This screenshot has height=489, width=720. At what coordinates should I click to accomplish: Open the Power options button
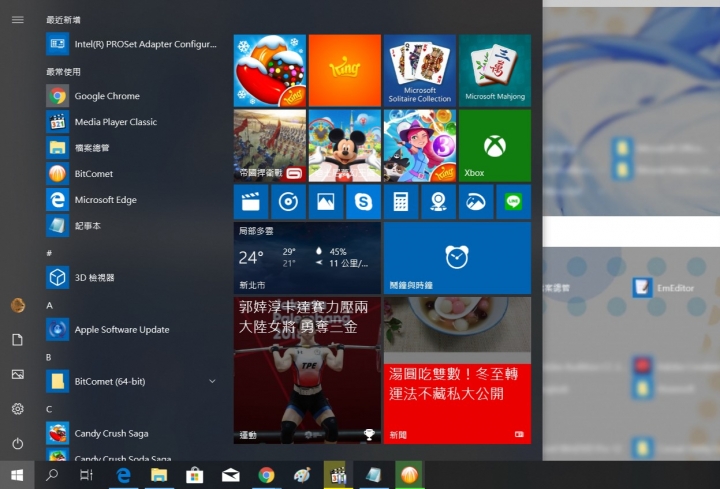[x=17, y=444]
